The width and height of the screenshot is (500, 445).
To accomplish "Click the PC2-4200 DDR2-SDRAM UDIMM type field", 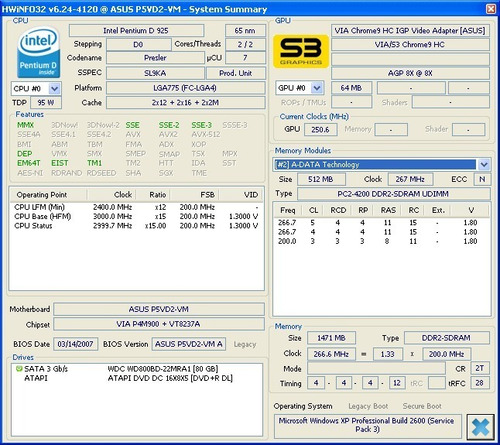I will (393, 194).
